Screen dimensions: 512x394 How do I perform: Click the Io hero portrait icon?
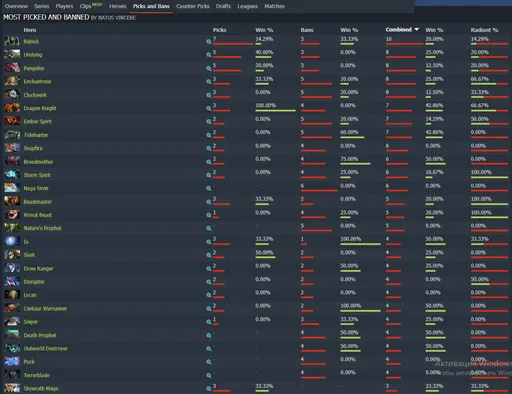pos(12,241)
